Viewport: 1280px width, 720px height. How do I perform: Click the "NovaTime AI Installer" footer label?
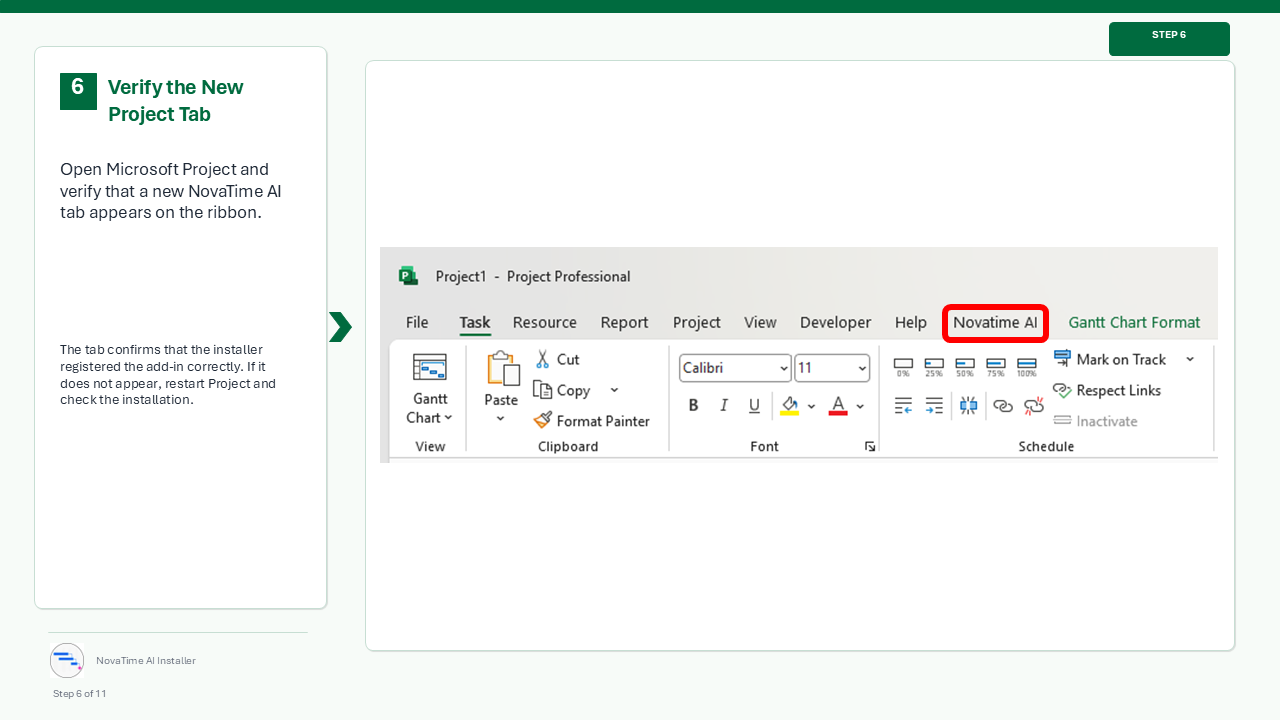(x=146, y=661)
